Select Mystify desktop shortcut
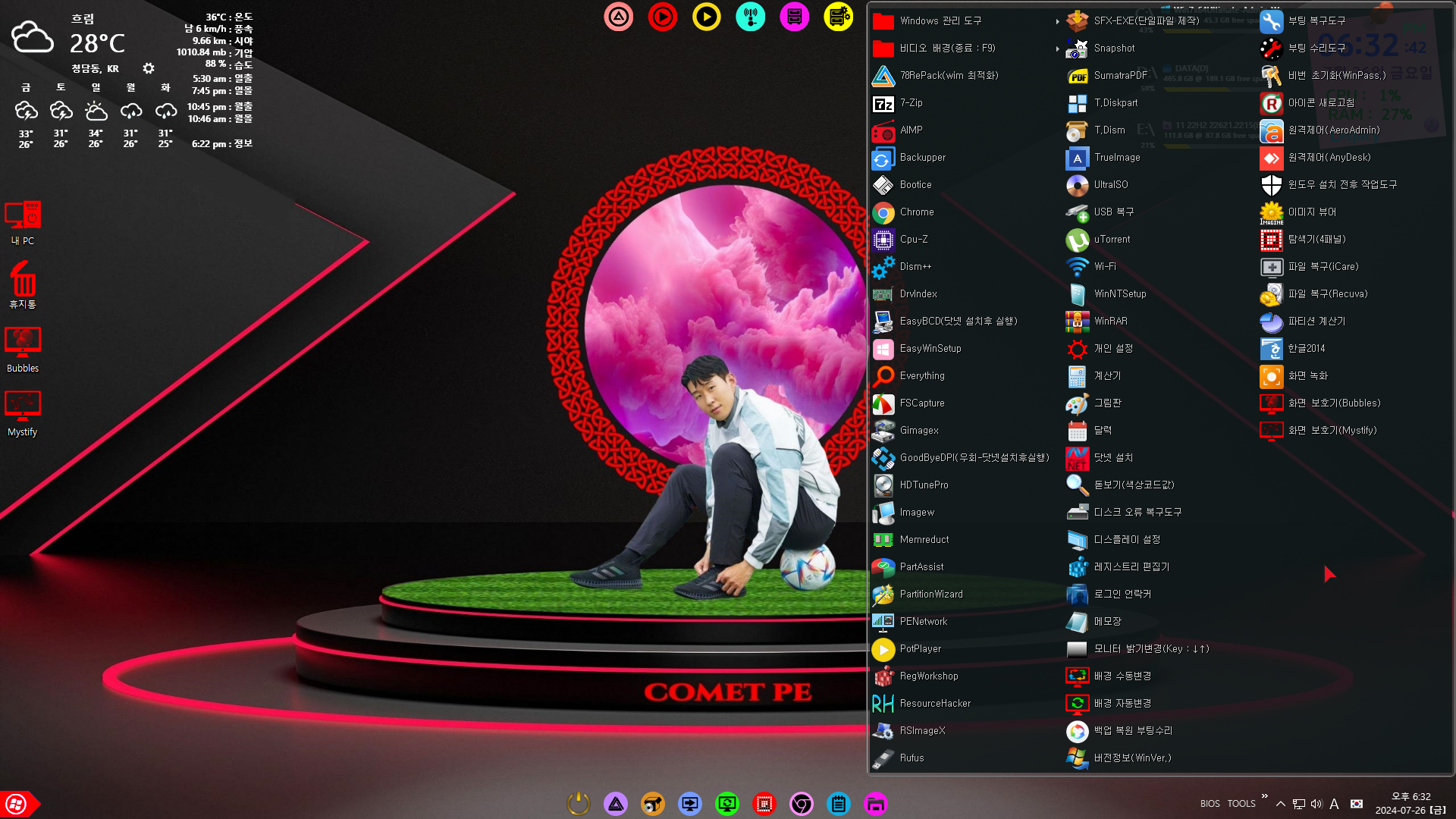 tap(23, 414)
